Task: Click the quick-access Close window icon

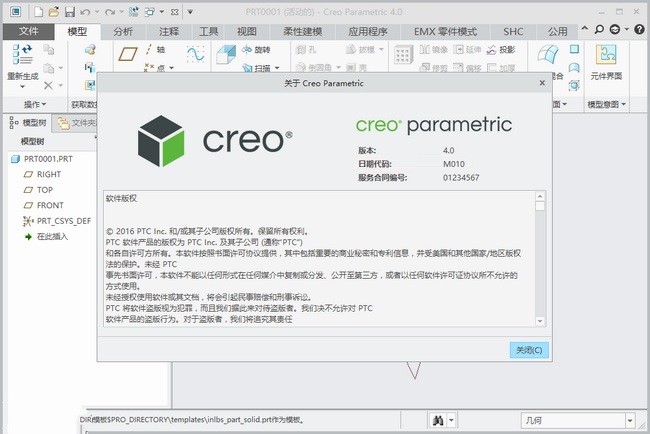Action: coord(175,12)
